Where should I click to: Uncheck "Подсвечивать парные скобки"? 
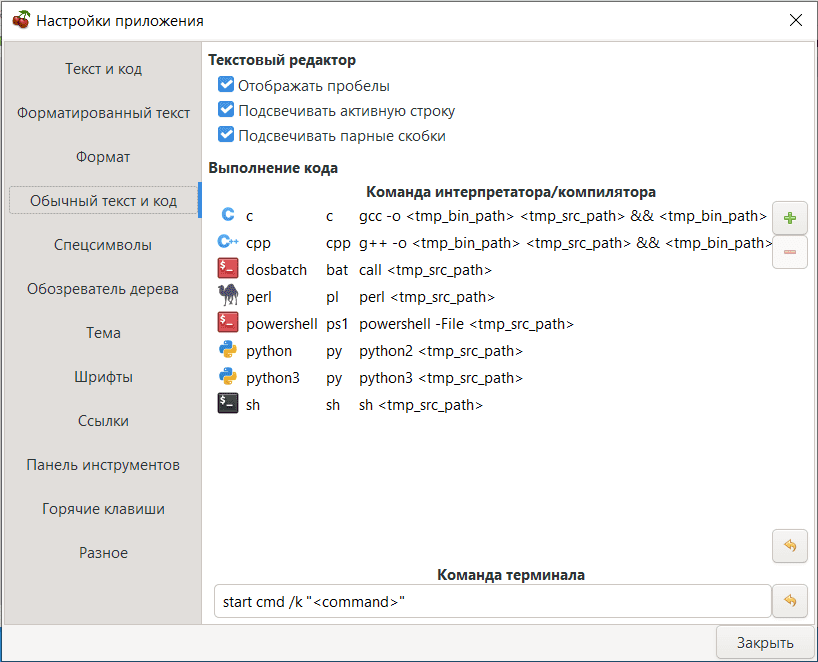coord(226,136)
